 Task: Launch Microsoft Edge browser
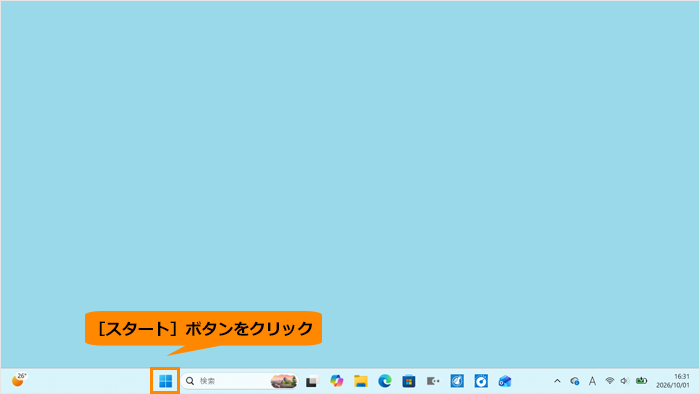tap(385, 381)
